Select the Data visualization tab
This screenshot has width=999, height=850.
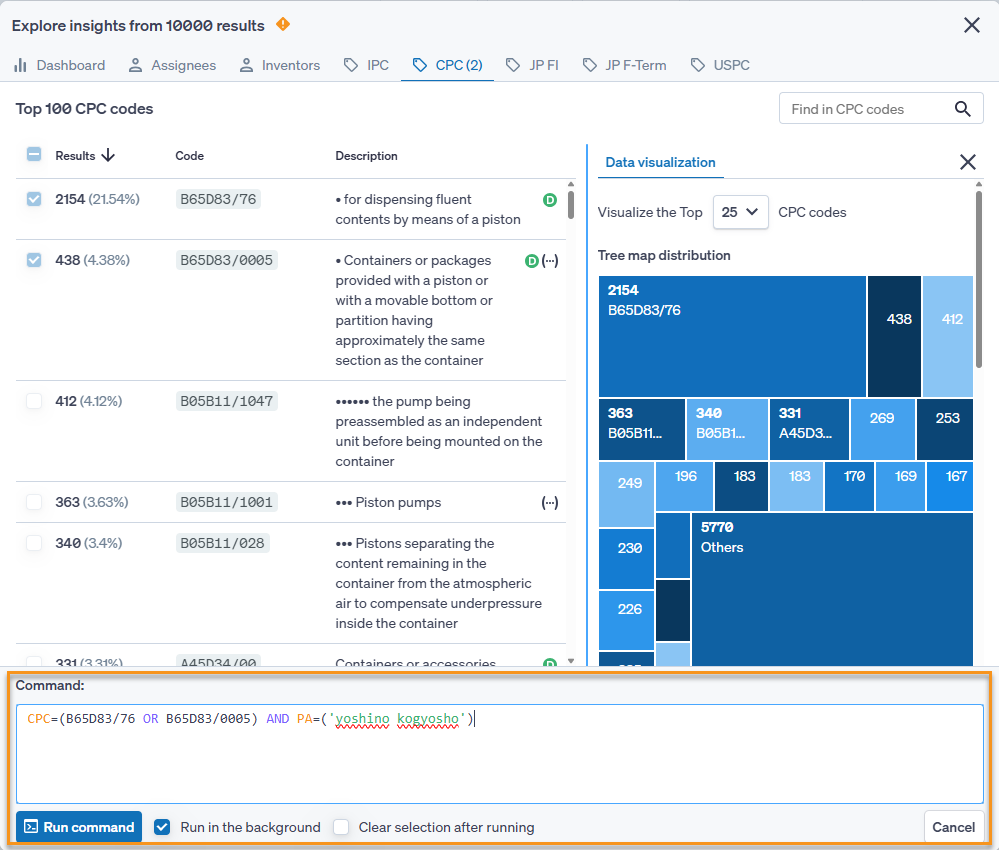coord(660,162)
